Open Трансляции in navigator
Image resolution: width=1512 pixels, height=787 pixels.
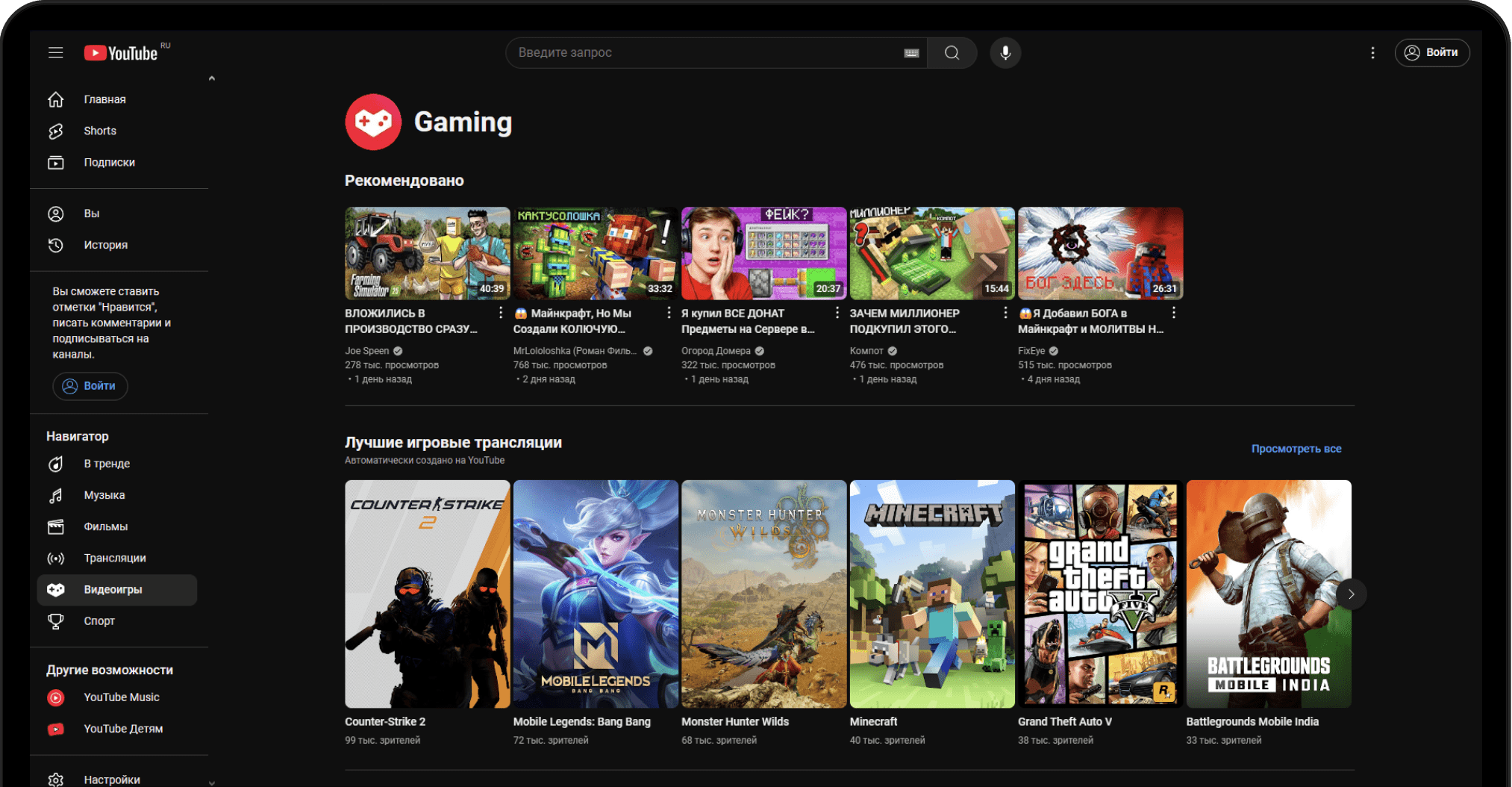point(117,558)
